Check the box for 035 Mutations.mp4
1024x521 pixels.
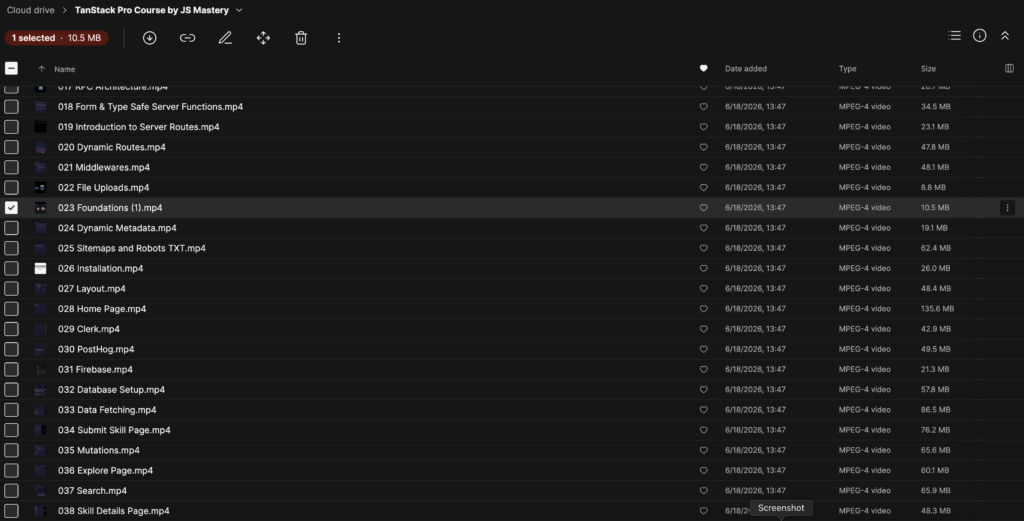click(x=11, y=450)
